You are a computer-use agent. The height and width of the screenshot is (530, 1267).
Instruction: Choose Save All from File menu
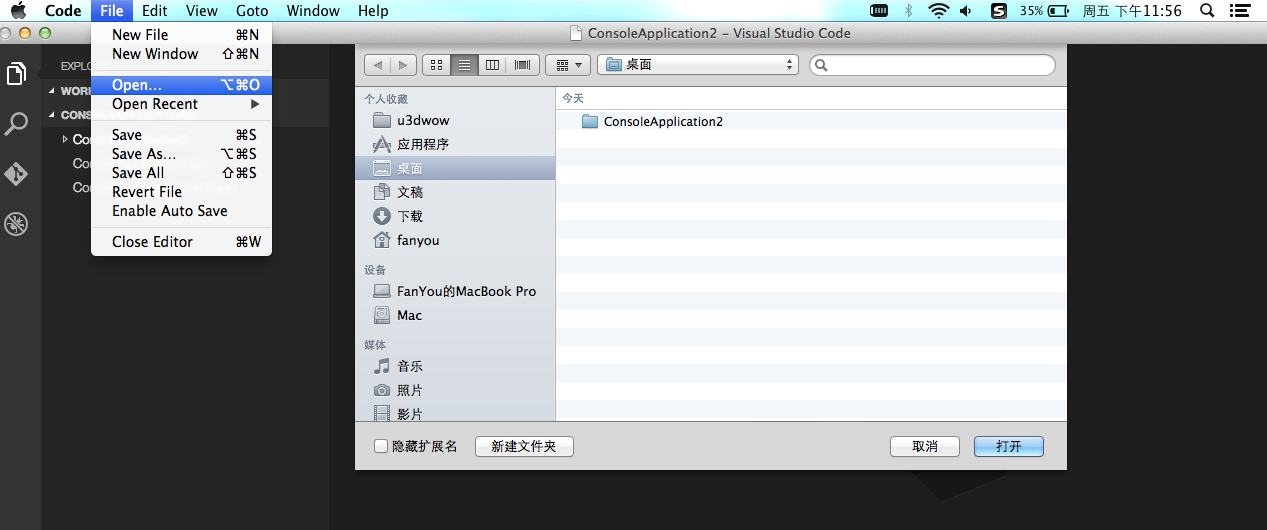click(181, 172)
